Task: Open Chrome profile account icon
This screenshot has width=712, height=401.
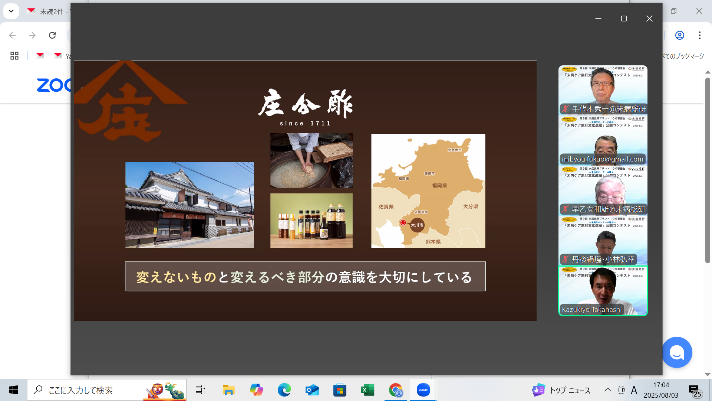Action: click(679, 35)
